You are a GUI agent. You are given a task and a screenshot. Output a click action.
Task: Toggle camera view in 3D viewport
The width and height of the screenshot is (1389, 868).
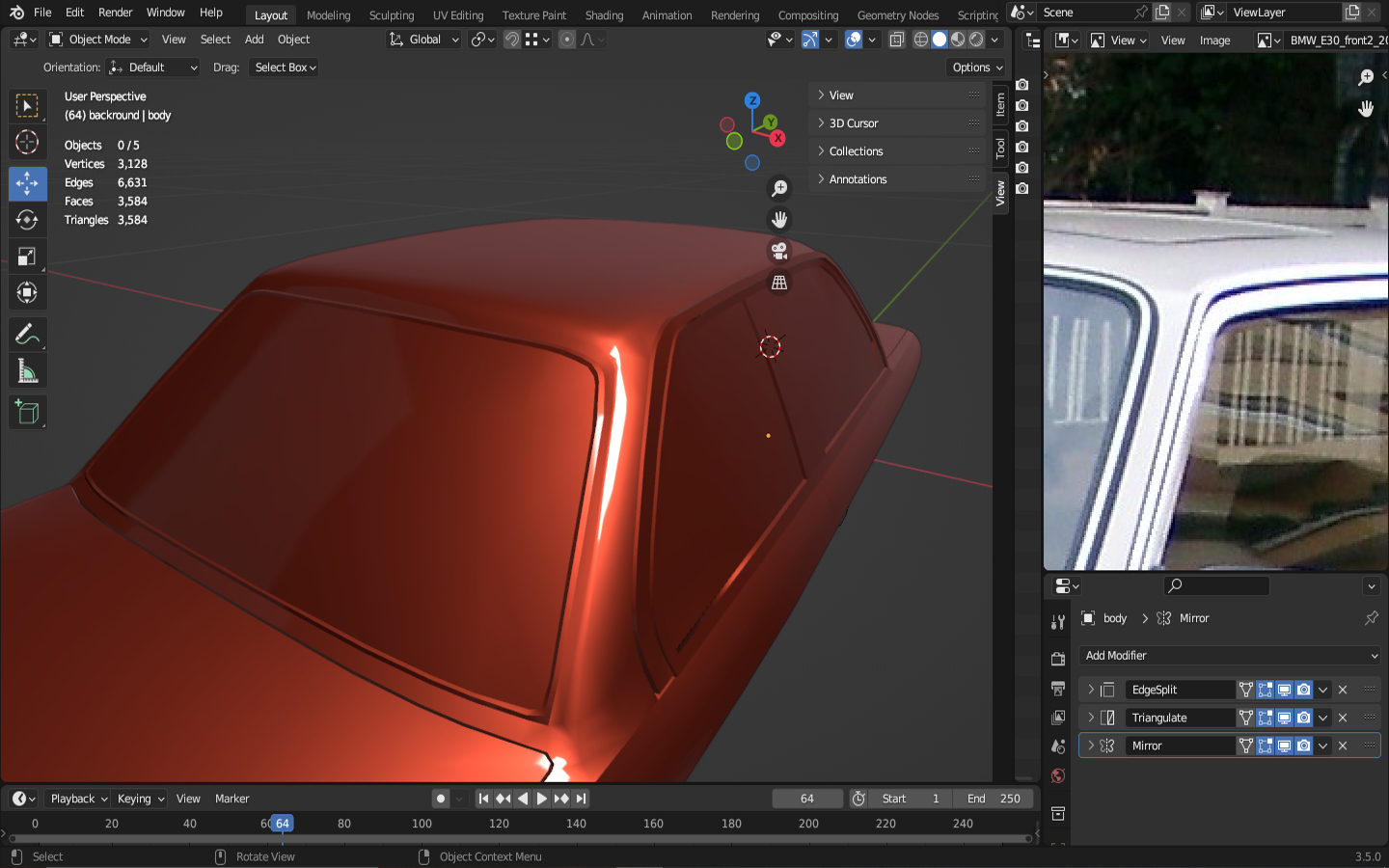pyautogui.click(x=779, y=251)
